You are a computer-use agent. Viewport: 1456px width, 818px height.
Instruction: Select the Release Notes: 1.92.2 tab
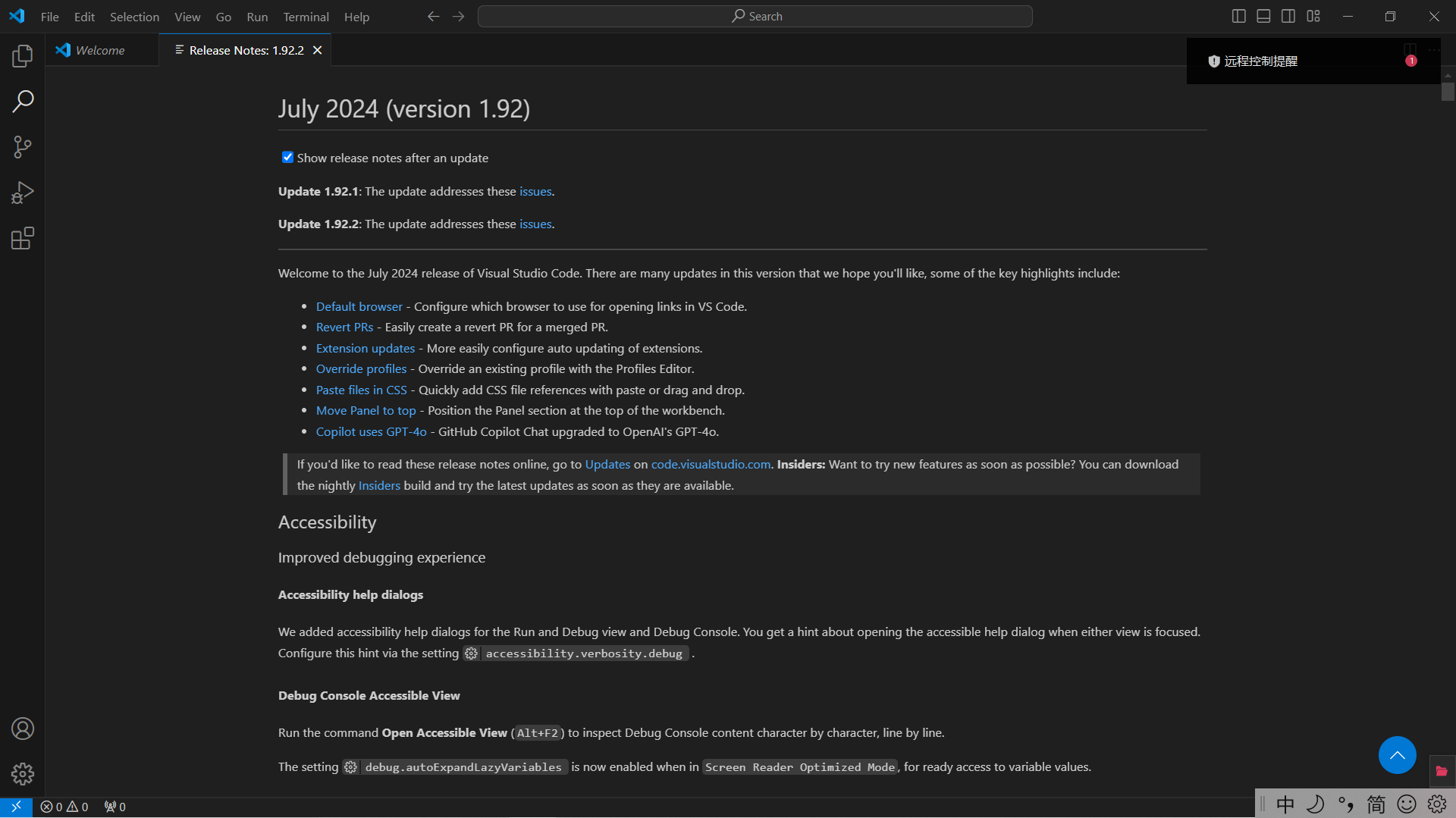tap(245, 50)
